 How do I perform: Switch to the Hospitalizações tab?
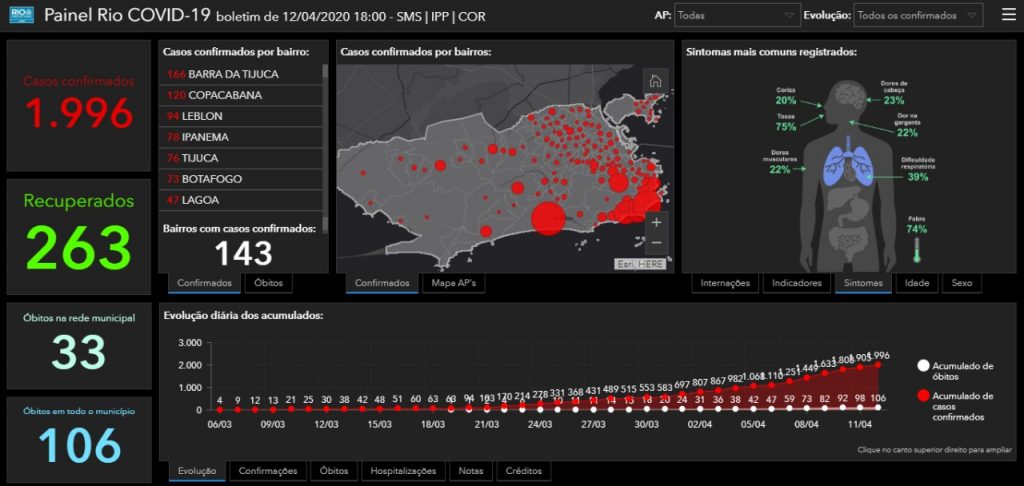(x=403, y=470)
